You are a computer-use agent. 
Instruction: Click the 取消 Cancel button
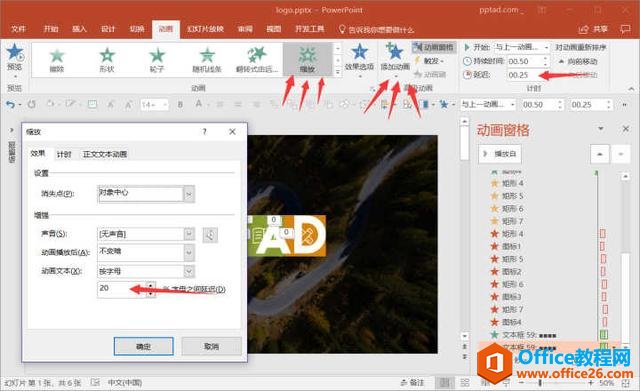coord(211,346)
